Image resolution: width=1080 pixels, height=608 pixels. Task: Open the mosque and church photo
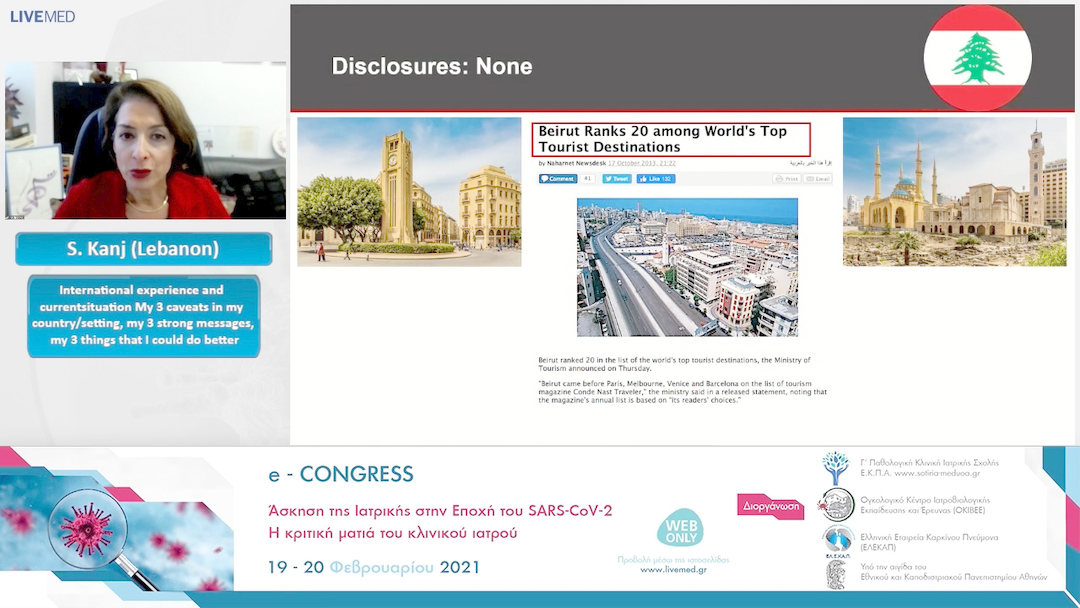click(x=955, y=191)
